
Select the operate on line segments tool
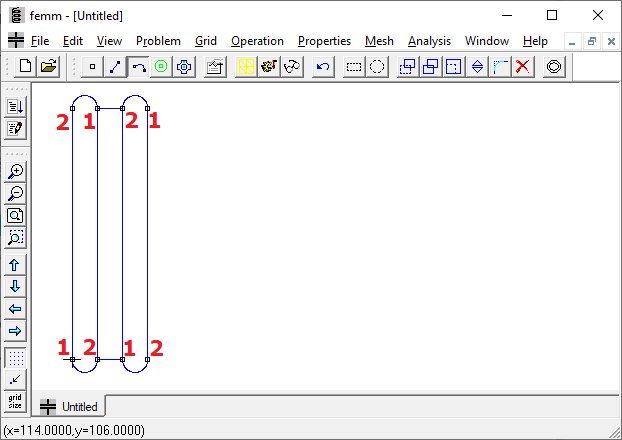tap(116, 67)
